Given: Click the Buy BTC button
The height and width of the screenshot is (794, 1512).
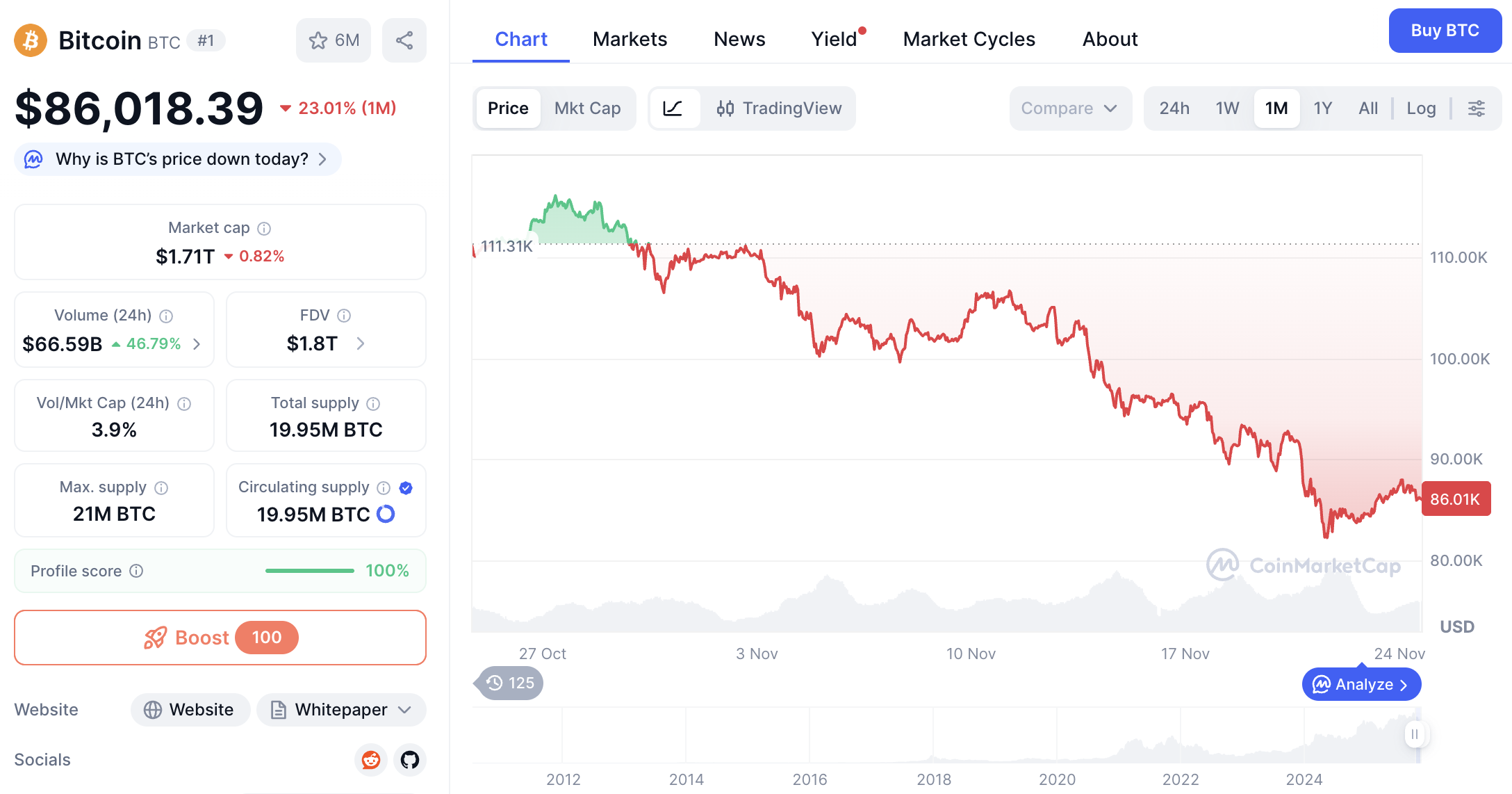Looking at the screenshot, I should [1445, 31].
